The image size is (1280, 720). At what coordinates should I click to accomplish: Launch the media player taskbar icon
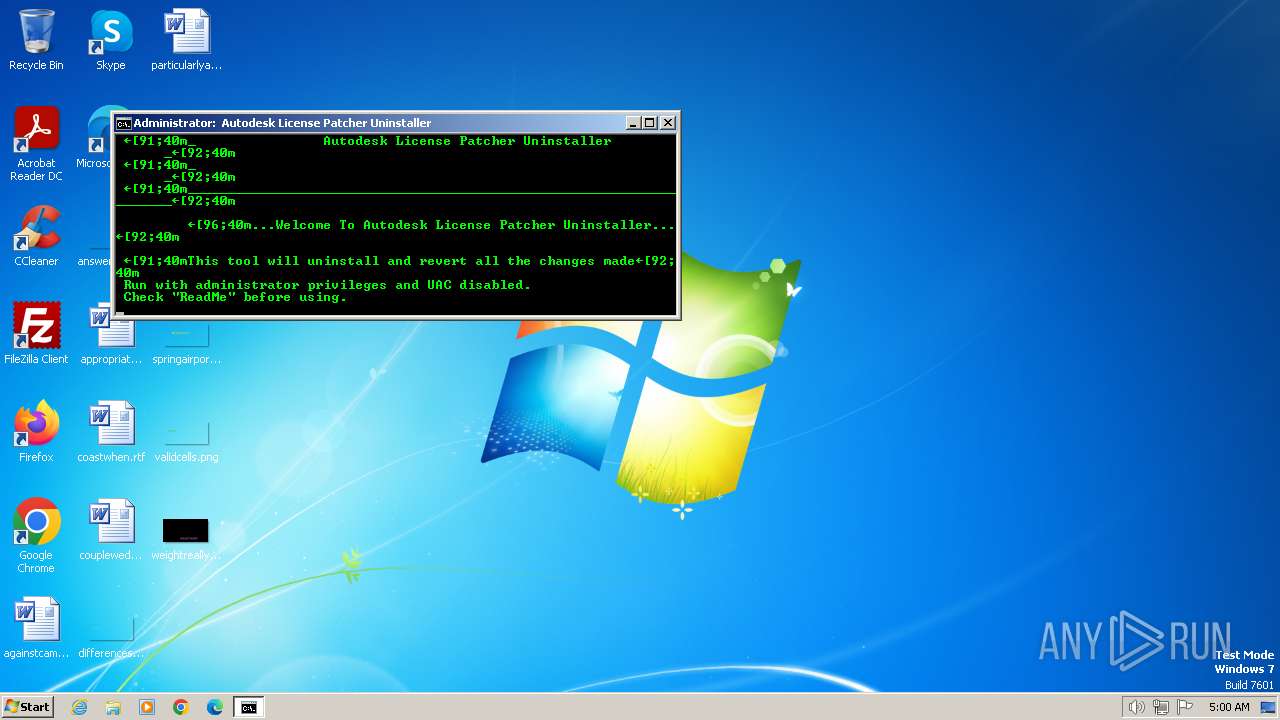pos(147,707)
